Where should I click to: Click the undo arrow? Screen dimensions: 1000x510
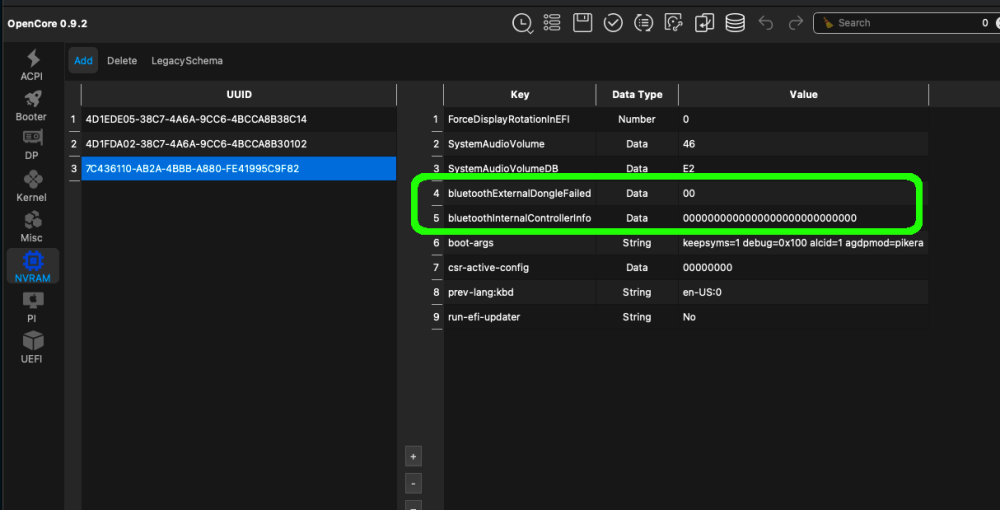click(765, 24)
